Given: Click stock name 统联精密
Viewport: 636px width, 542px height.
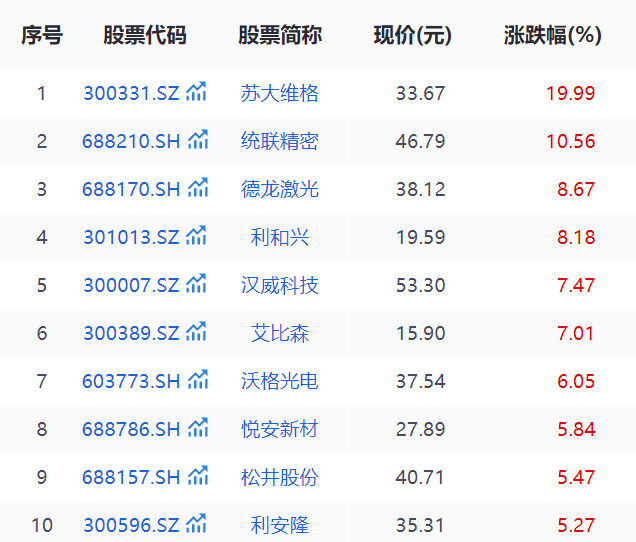Looking at the screenshot, I should [x=280, y=142].
